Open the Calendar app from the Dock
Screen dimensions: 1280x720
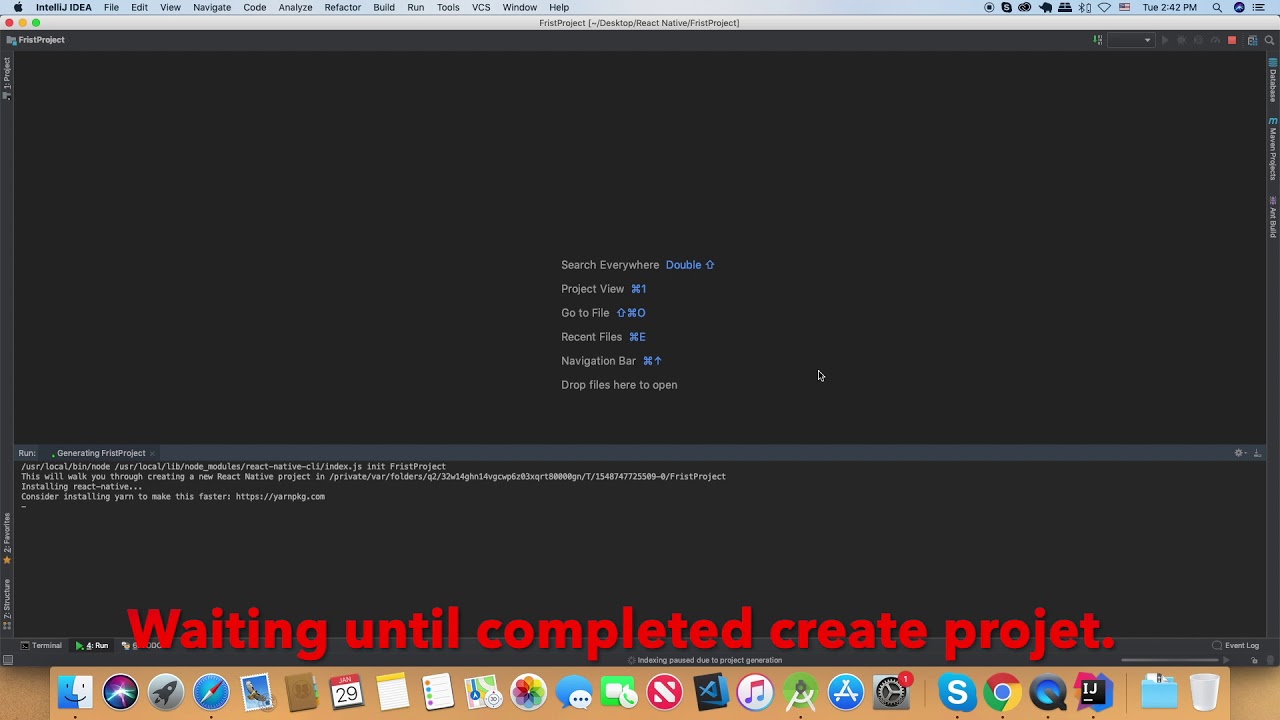pos(347,692)
